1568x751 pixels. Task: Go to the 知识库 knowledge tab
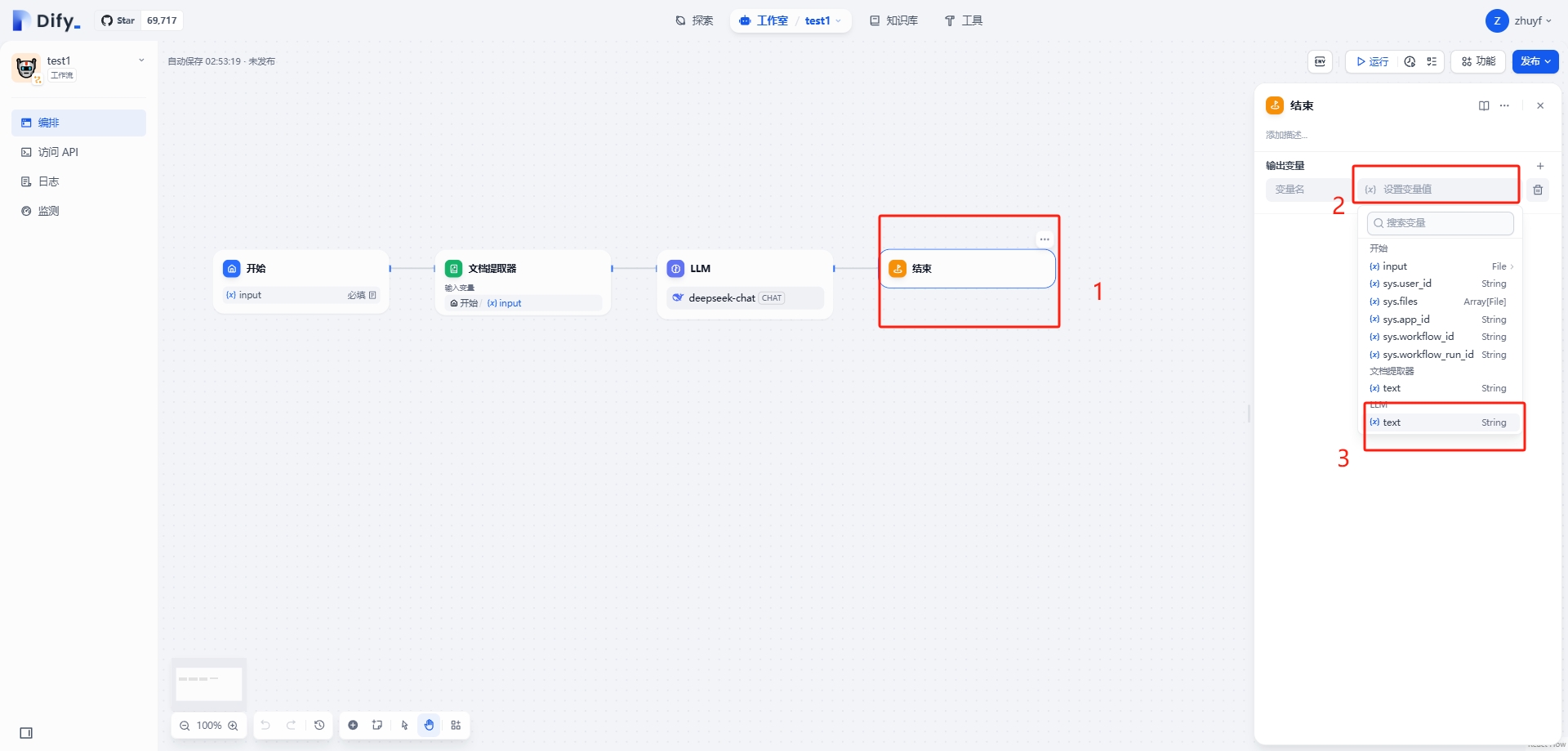coord(893,20)
